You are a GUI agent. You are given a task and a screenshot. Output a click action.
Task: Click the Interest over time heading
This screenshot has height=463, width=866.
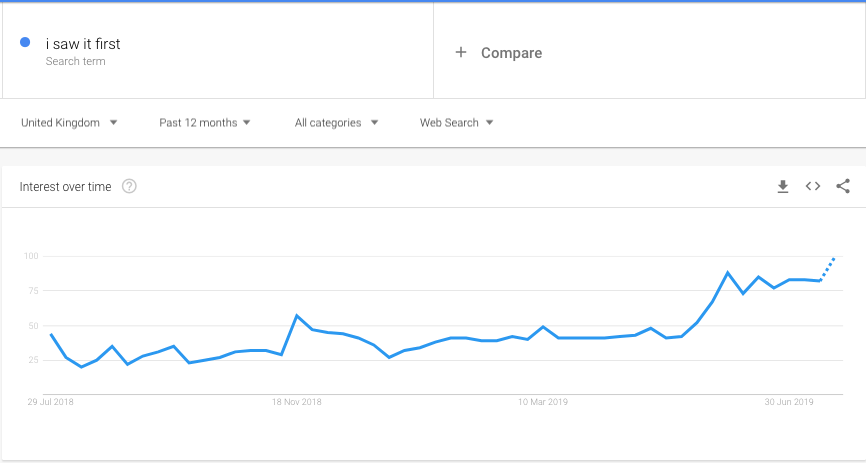click(65, 187)
